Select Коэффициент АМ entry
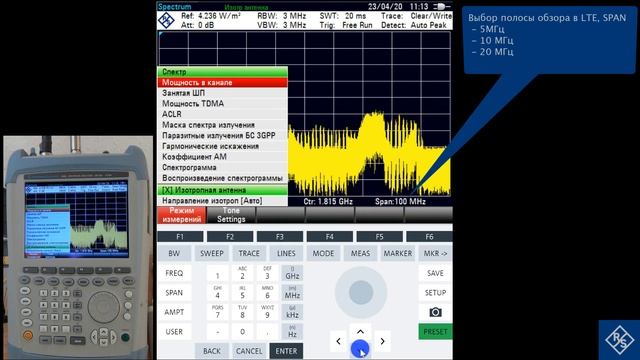The image size is (640, 360). (x=222, y=157)
